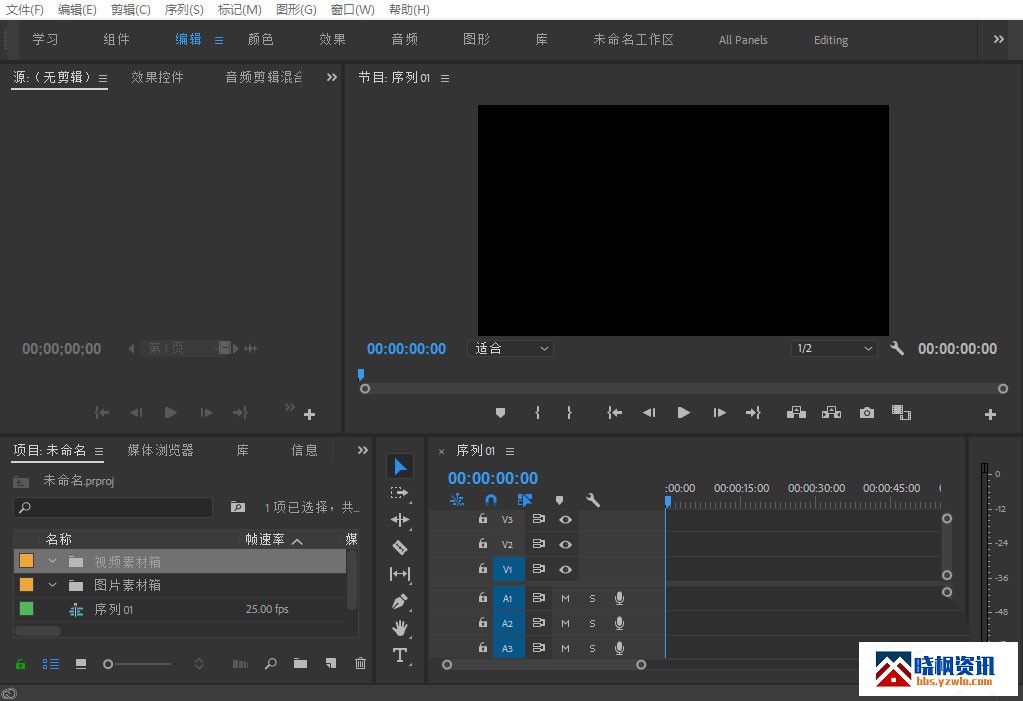Open the 适合 zoom level dropdown
This screenshot has width=1023, height=701.
[510, 349]
